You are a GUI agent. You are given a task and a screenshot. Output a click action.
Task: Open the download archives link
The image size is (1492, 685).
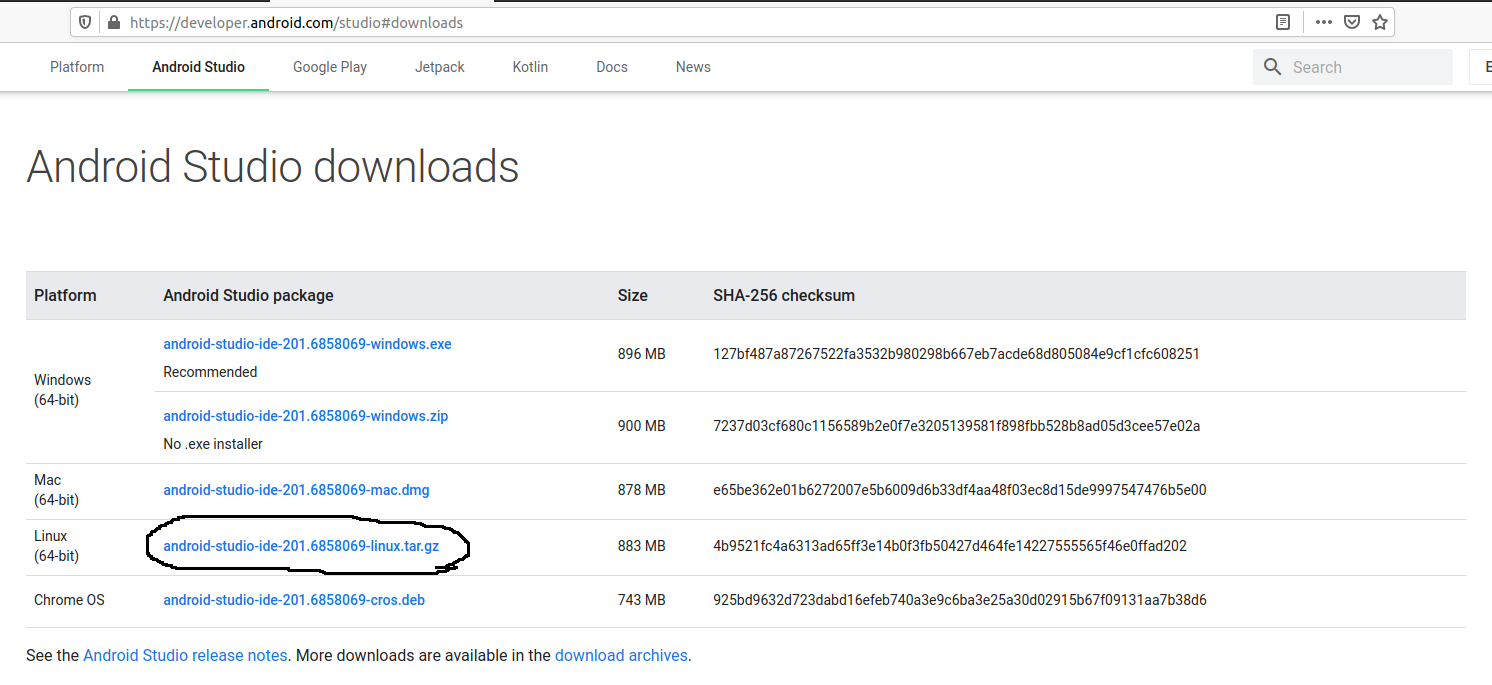click(621, 656)
